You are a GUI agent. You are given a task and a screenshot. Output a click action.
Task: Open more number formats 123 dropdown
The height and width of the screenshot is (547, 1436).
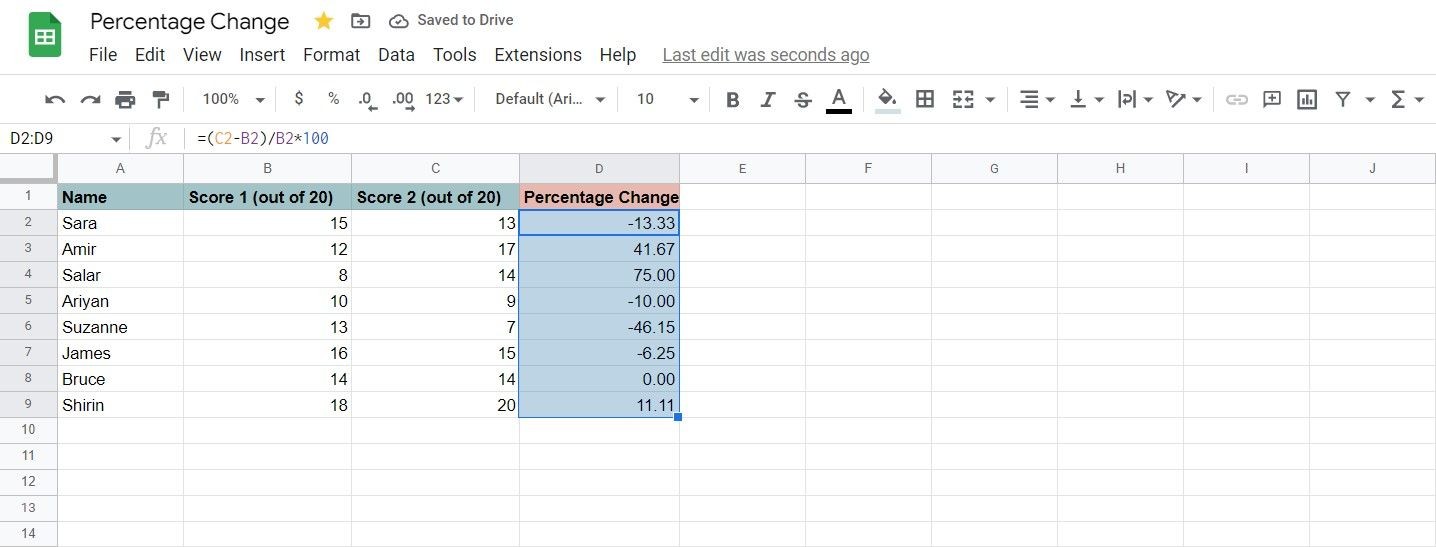pyautogui.click(x=444, y=99)
